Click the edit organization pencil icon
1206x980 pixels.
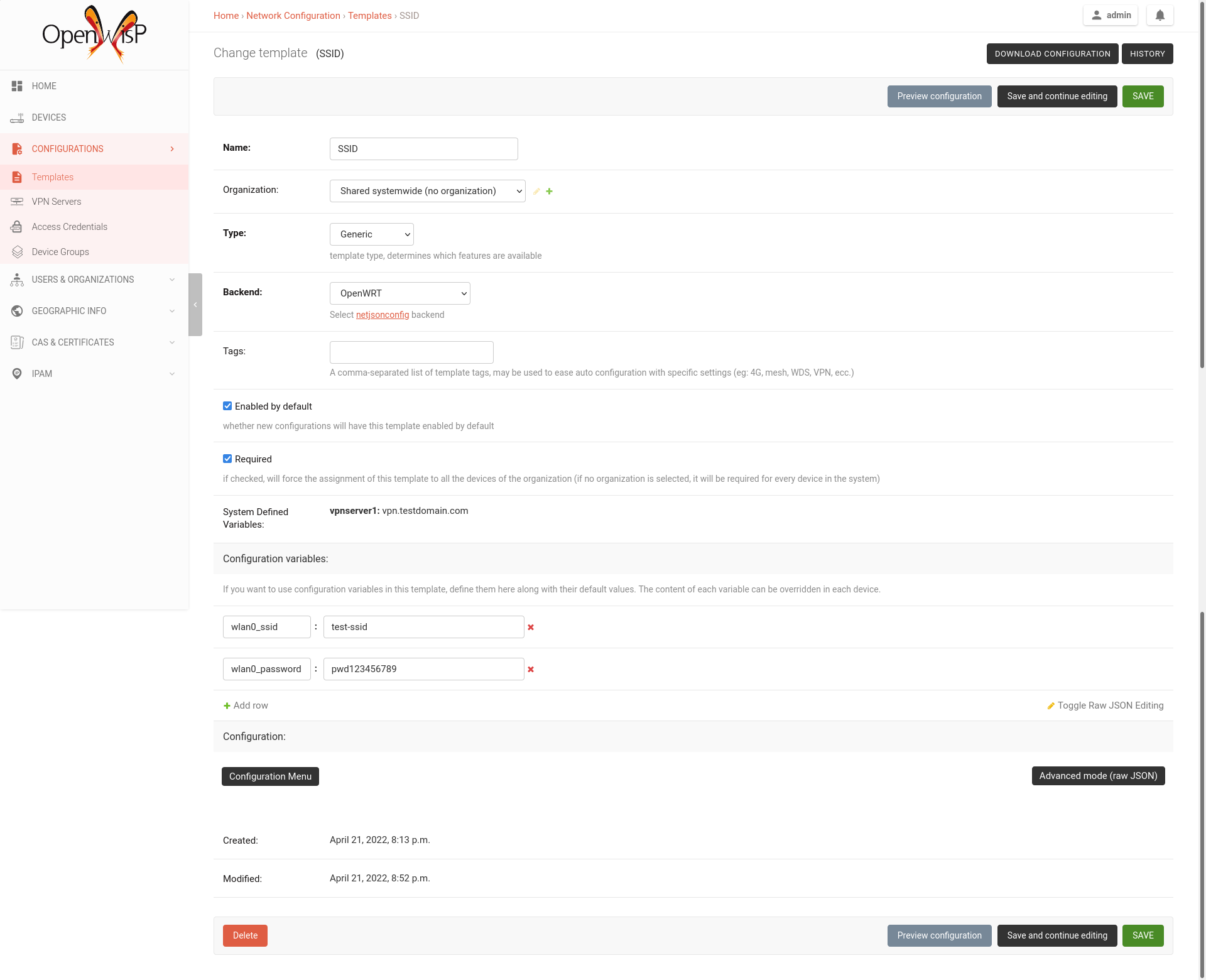pos(536,192)
